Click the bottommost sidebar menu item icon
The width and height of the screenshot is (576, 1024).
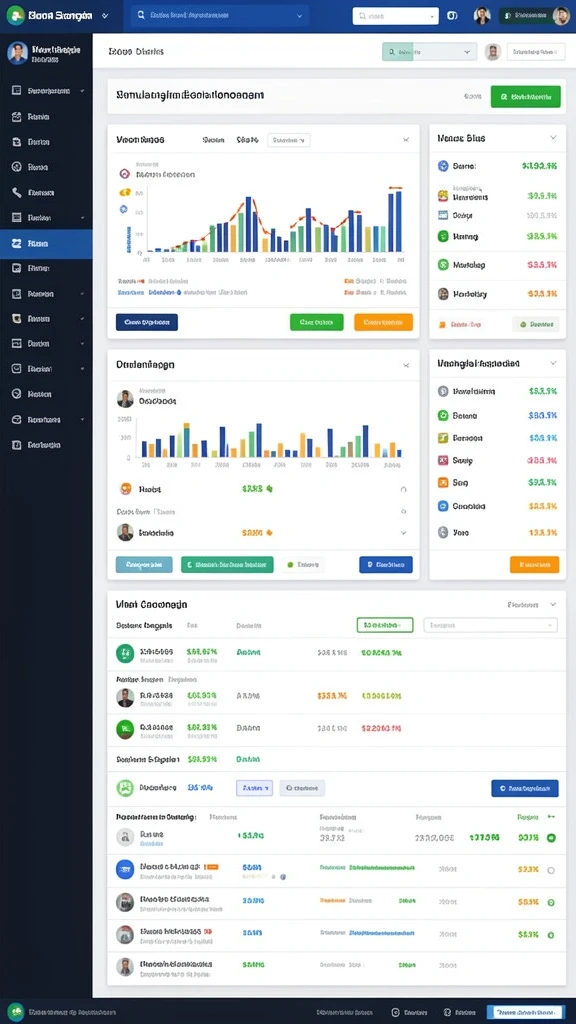[17, 445]
